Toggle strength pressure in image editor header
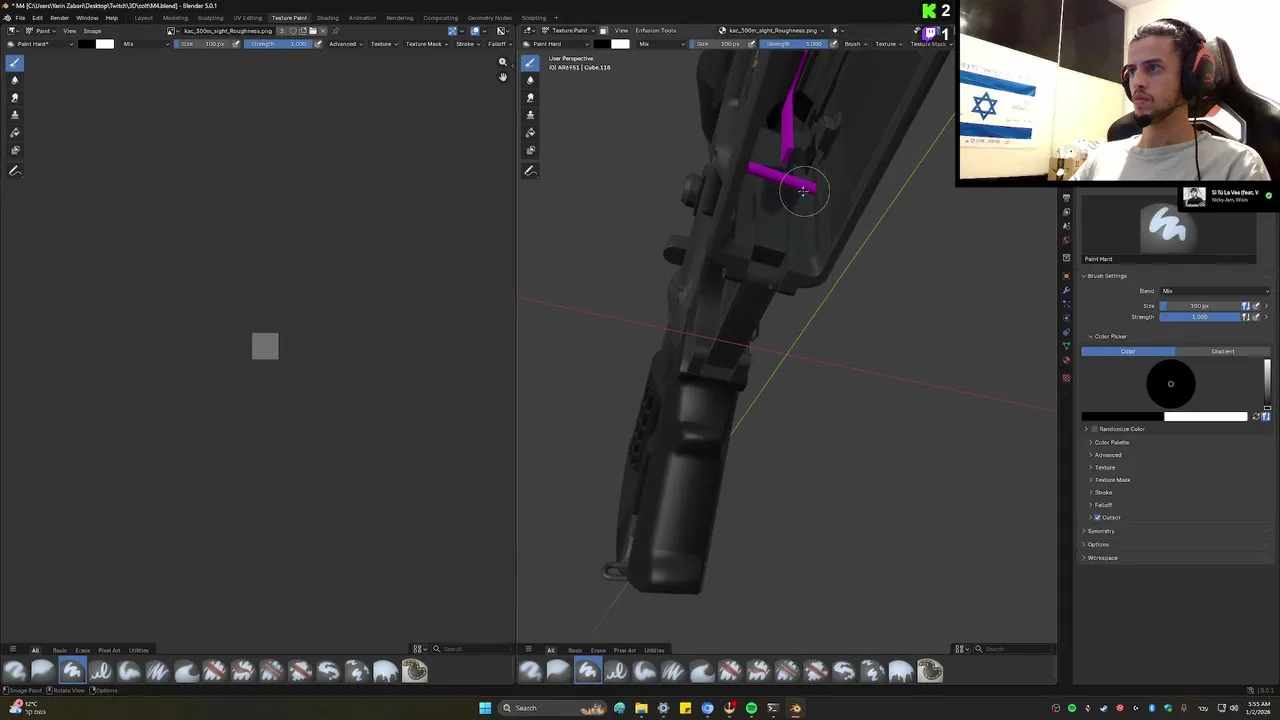Viewport: 1280px width, 720px height. (x=318, y=44)
